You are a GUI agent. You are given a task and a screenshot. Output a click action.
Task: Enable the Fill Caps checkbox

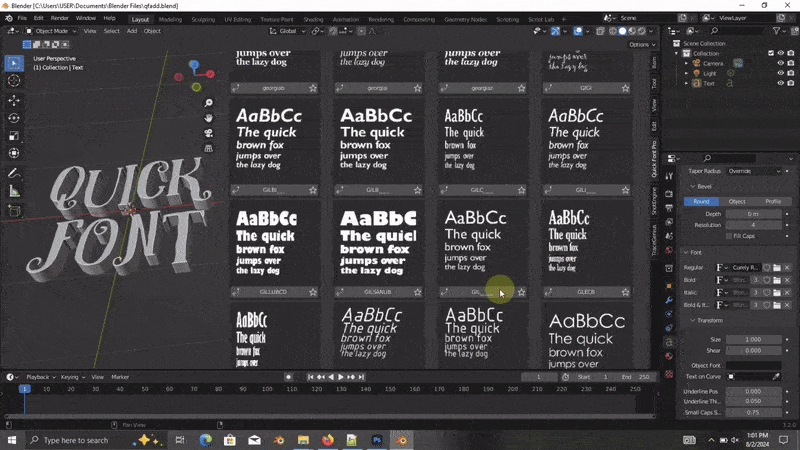(x=729, y=236)
